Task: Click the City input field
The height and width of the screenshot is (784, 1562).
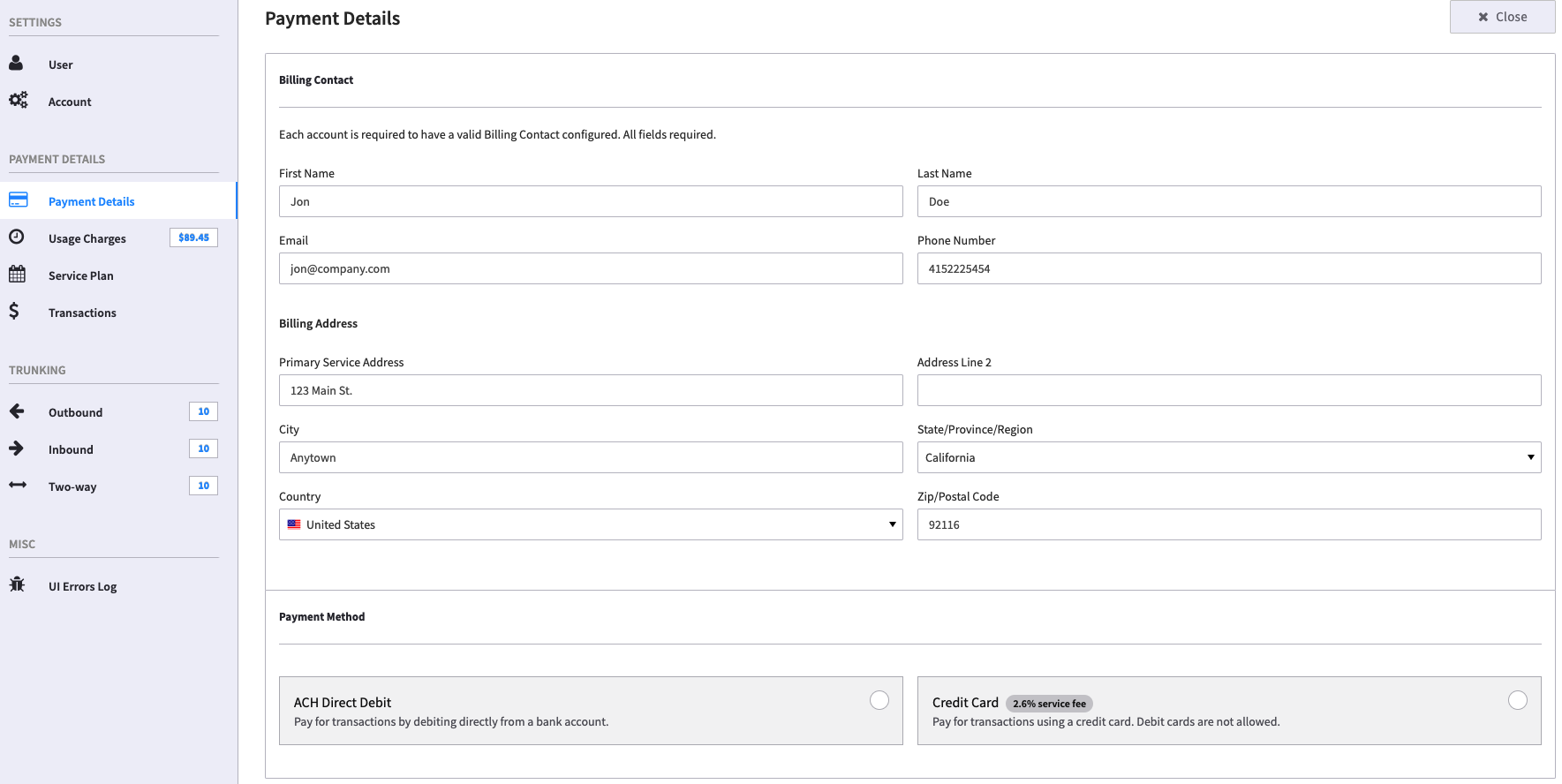Action: (x=591, y=457)
